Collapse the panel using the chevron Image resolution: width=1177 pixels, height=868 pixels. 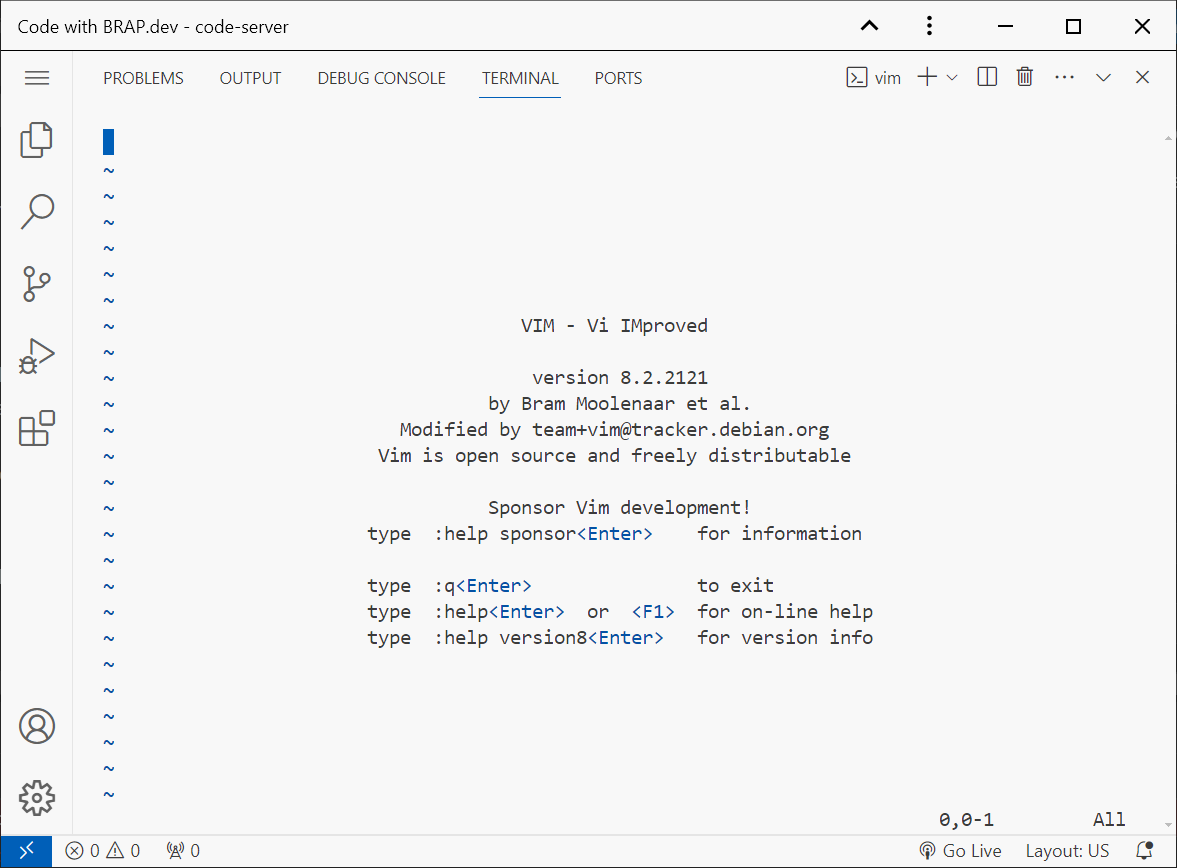[1102, 76]
